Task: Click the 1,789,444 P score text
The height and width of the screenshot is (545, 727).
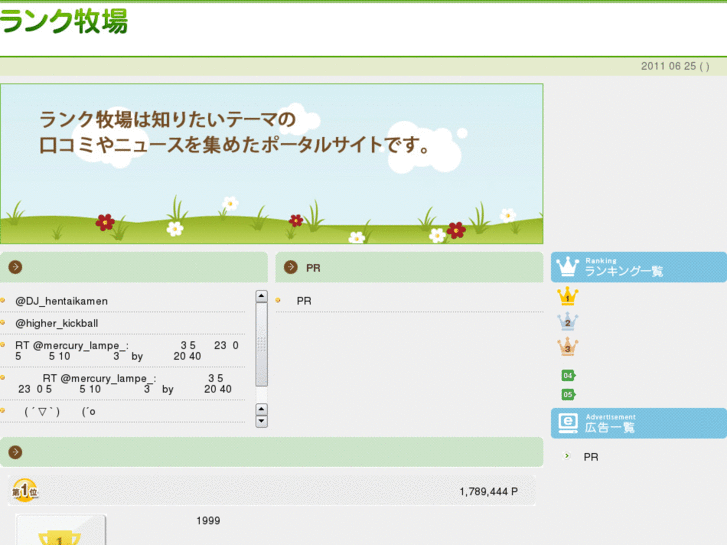Action: click(x=489, y=492)
